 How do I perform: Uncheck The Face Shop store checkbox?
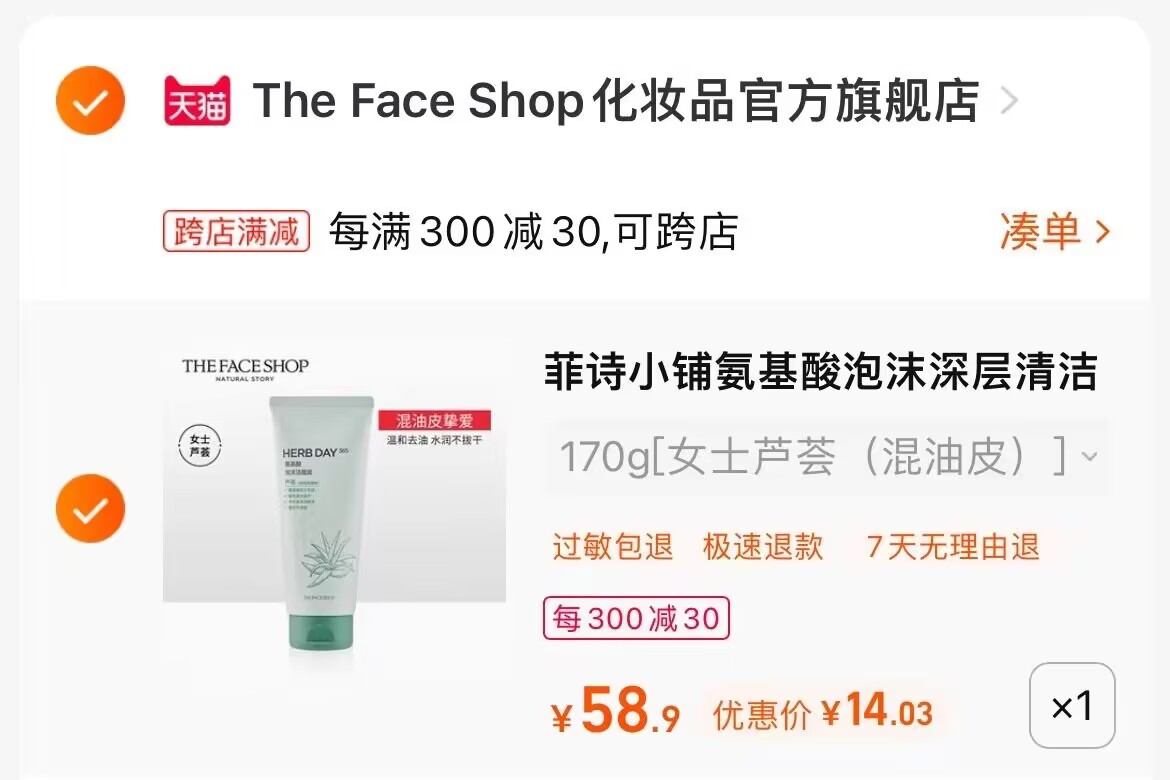[x=90, y=101]
